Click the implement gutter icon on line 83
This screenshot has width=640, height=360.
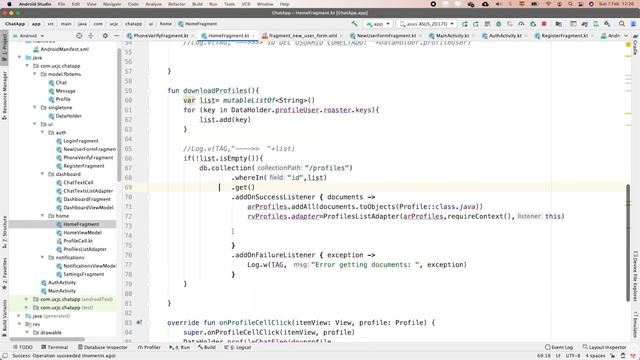139,323
